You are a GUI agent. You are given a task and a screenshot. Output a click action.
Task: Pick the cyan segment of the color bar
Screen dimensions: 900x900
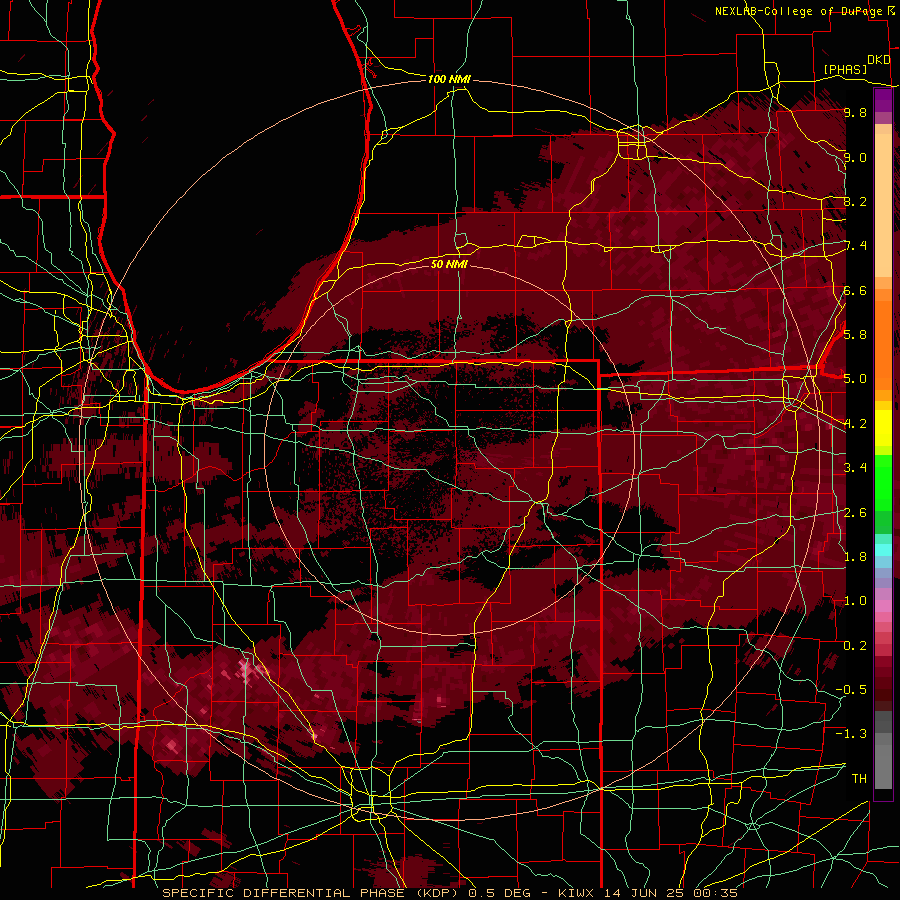(x=883, y=550)
